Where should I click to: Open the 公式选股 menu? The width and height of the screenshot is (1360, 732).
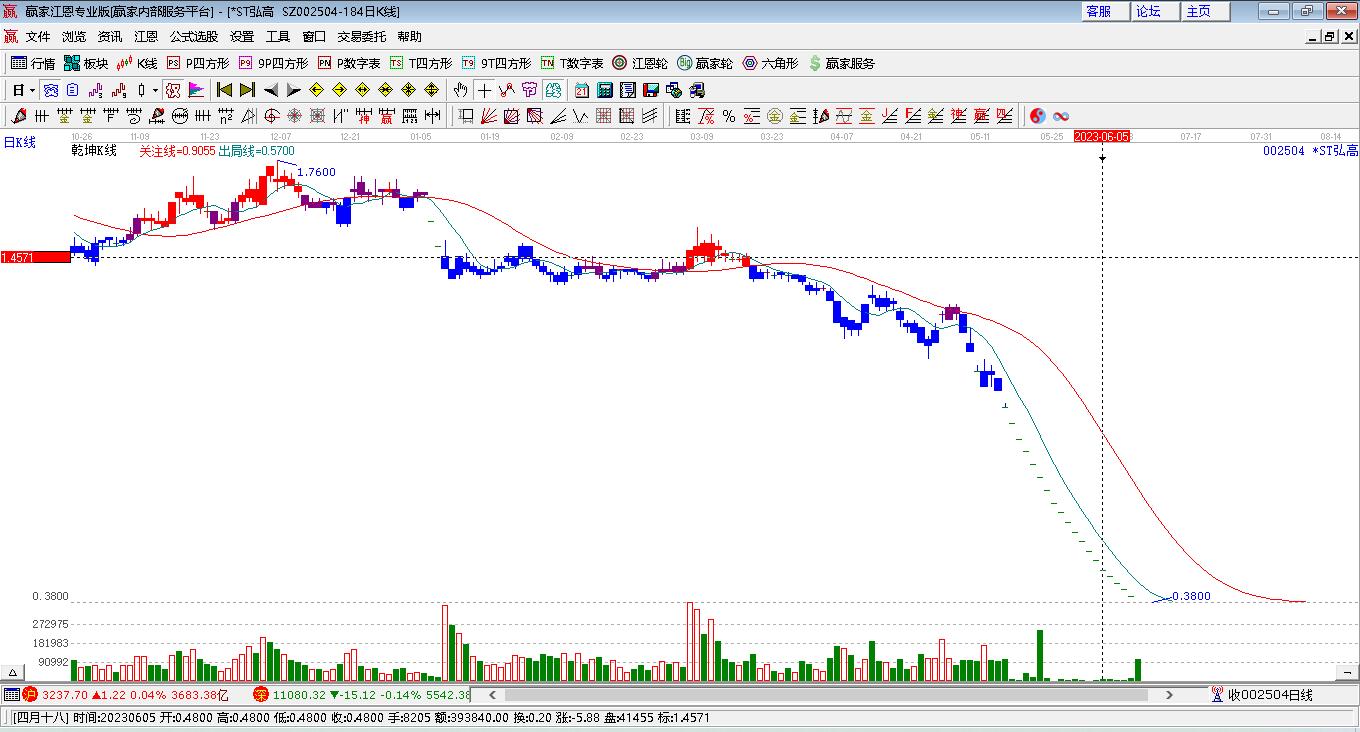click(194, 37)
